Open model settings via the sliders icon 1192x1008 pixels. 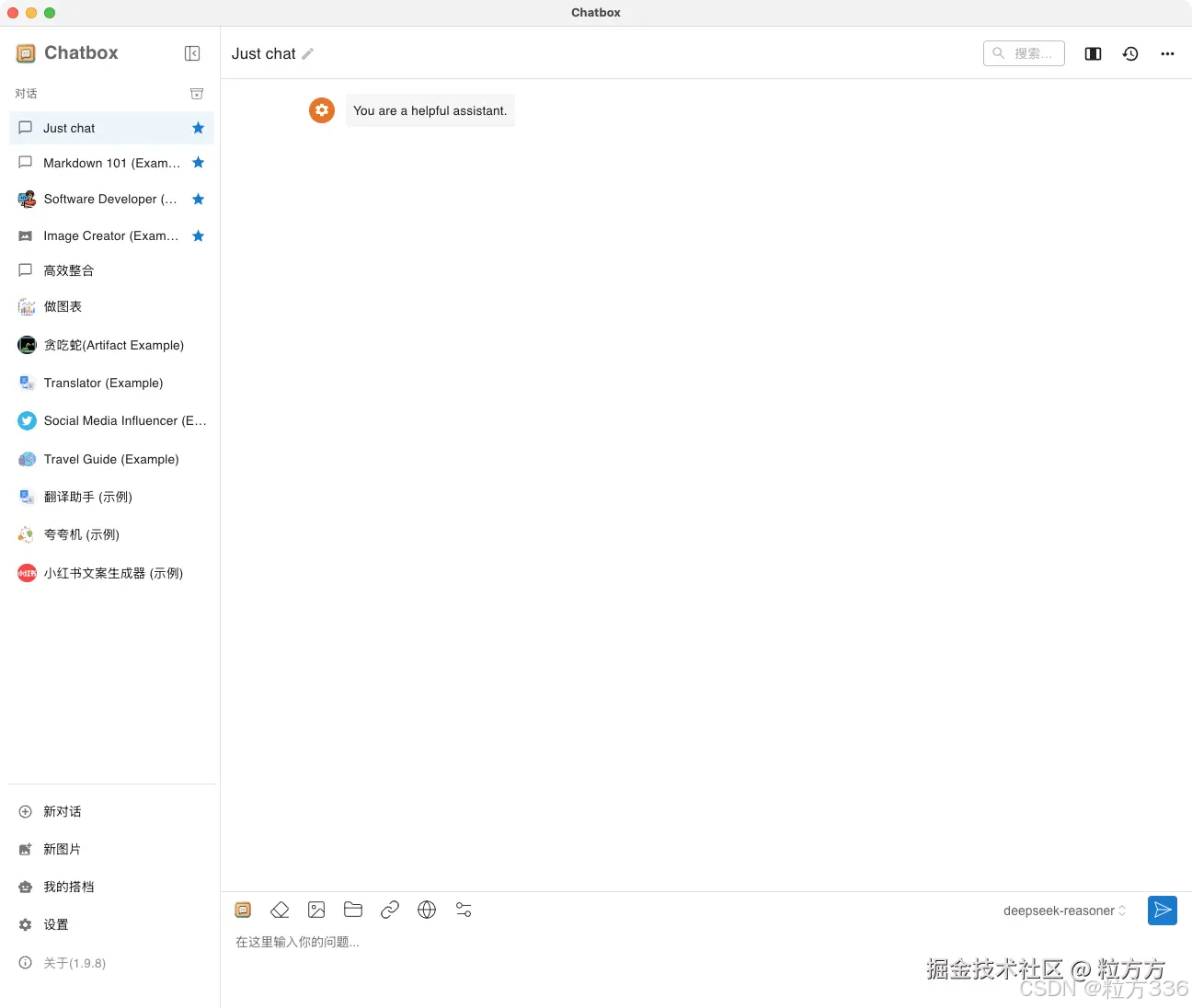point(464,910)
